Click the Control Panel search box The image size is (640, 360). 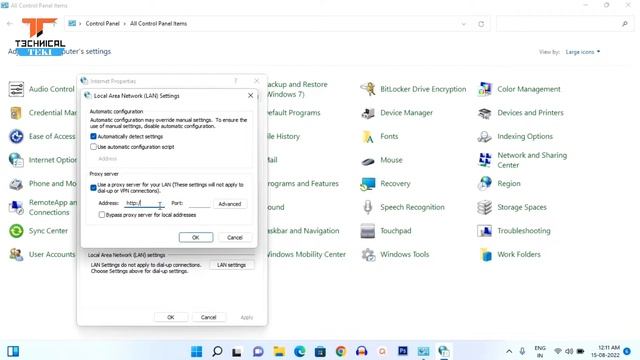click(x=565, y=24)
